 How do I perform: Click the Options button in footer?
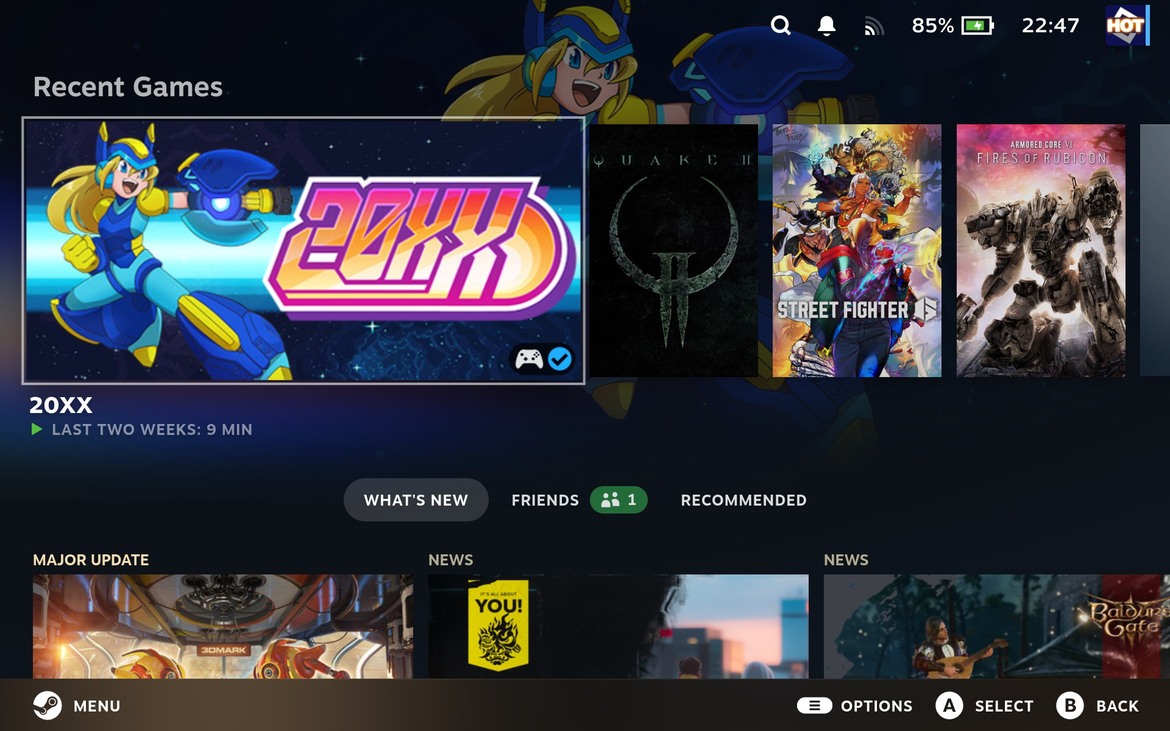[854, 706]
